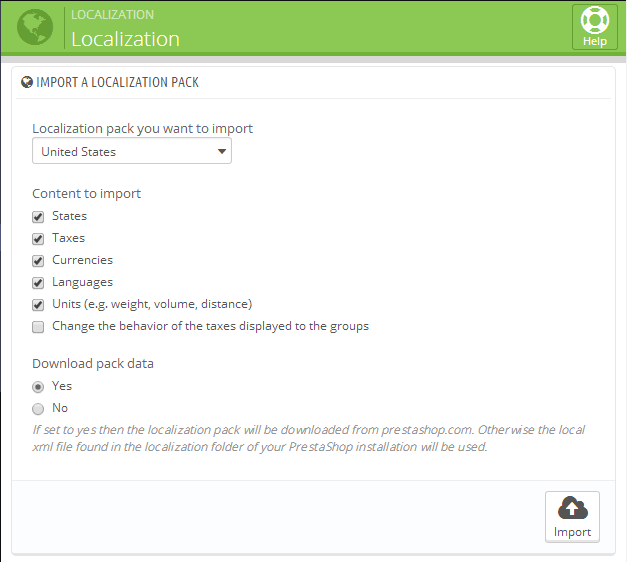Uncheck the Currencies checkbox
The image size is (627, 562).
(x=38, y=261)
